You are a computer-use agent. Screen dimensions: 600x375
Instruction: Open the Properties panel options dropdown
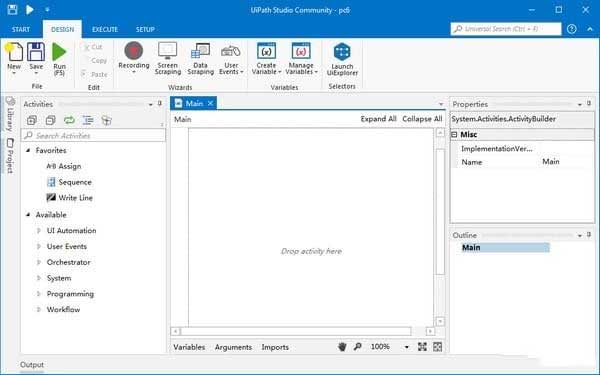(580, 104)
